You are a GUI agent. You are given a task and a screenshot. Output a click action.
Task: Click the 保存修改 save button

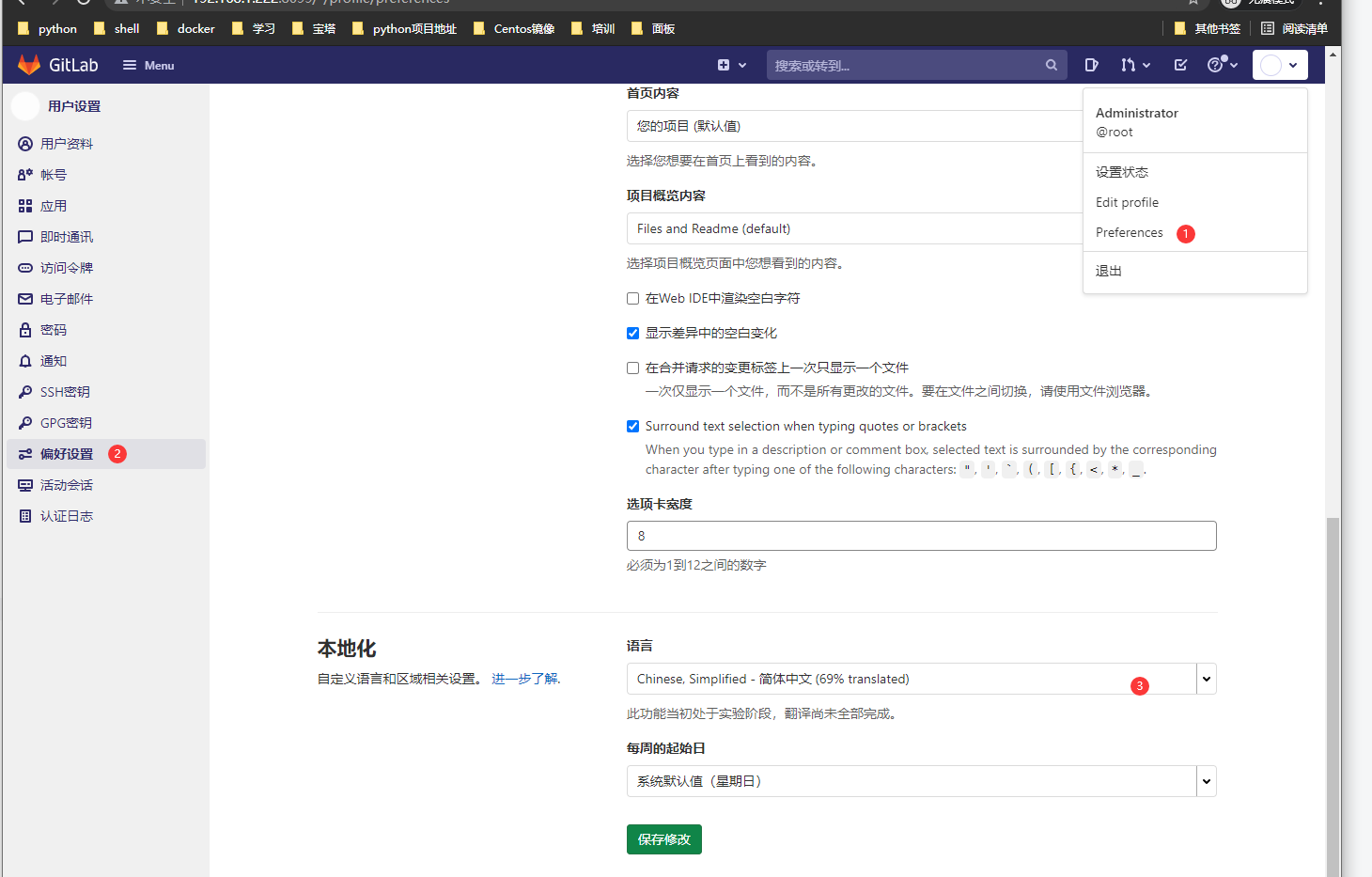pyautogui.click(x=663, y=838)
